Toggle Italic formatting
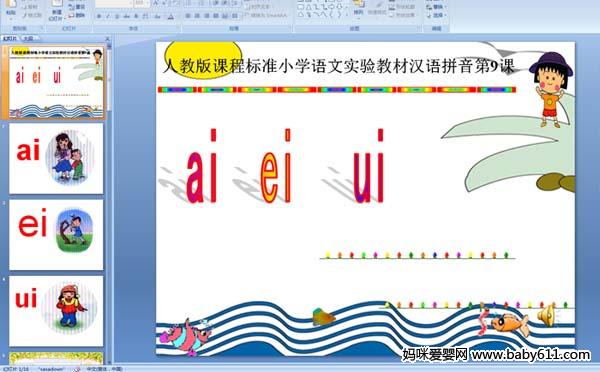Image resolution: width=600 pixels, height=372 pixels. [108, 16]
